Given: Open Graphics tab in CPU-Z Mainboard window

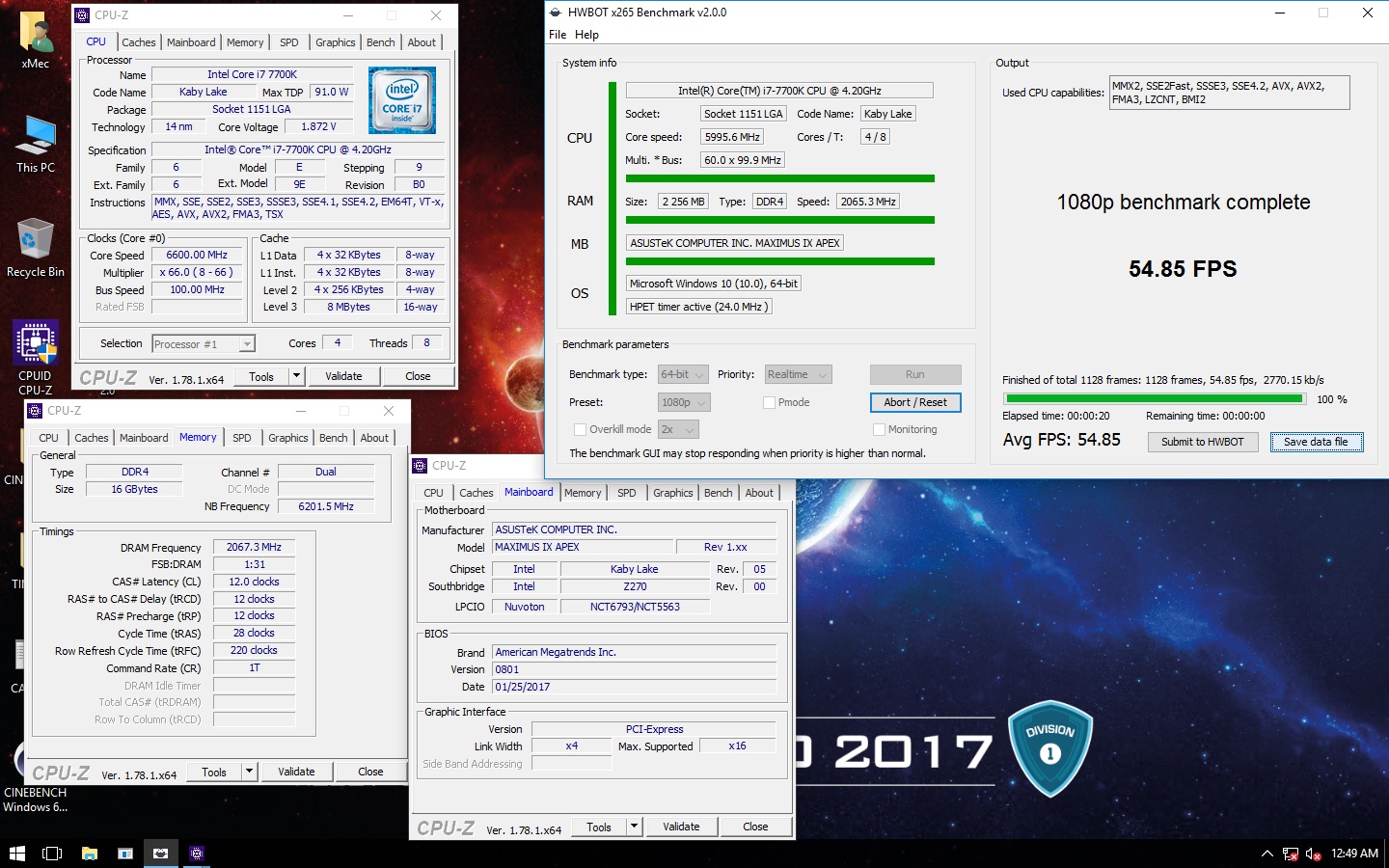Looking at the screenshot, I should coord(673,493).
